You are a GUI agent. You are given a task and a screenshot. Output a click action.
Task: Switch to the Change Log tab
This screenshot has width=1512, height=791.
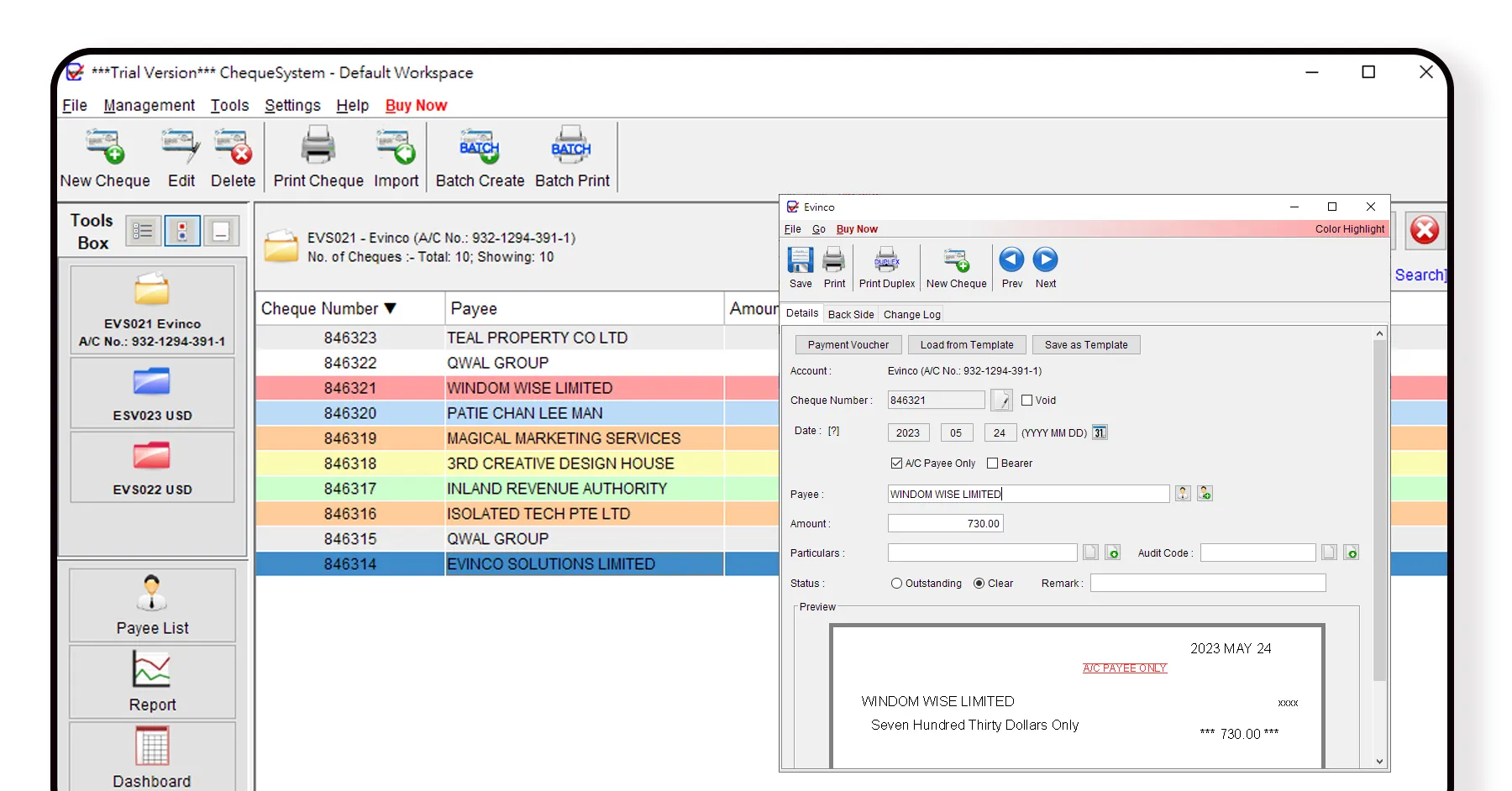pyautogui.click(x=911, y=314)
